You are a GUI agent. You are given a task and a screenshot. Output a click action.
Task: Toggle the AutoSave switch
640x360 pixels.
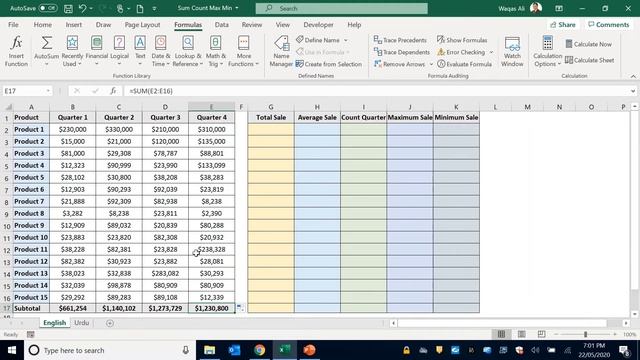pyautogui.click(x=47, y=8)
